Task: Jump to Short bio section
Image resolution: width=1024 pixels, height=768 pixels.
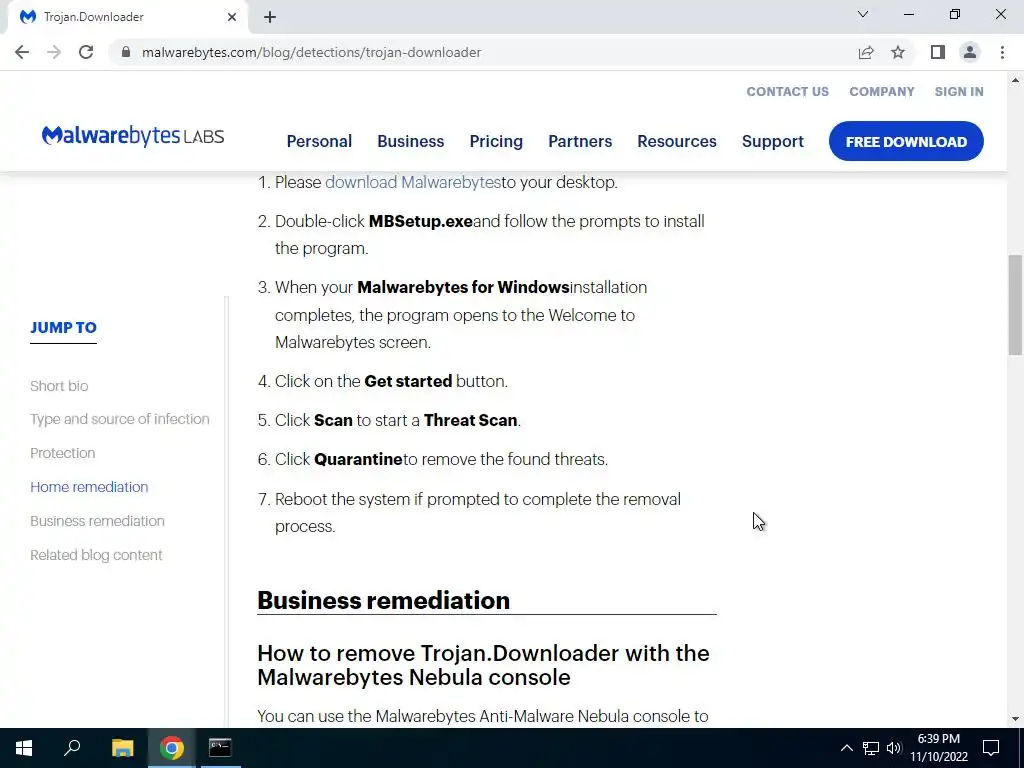Action: coord(59,386)
